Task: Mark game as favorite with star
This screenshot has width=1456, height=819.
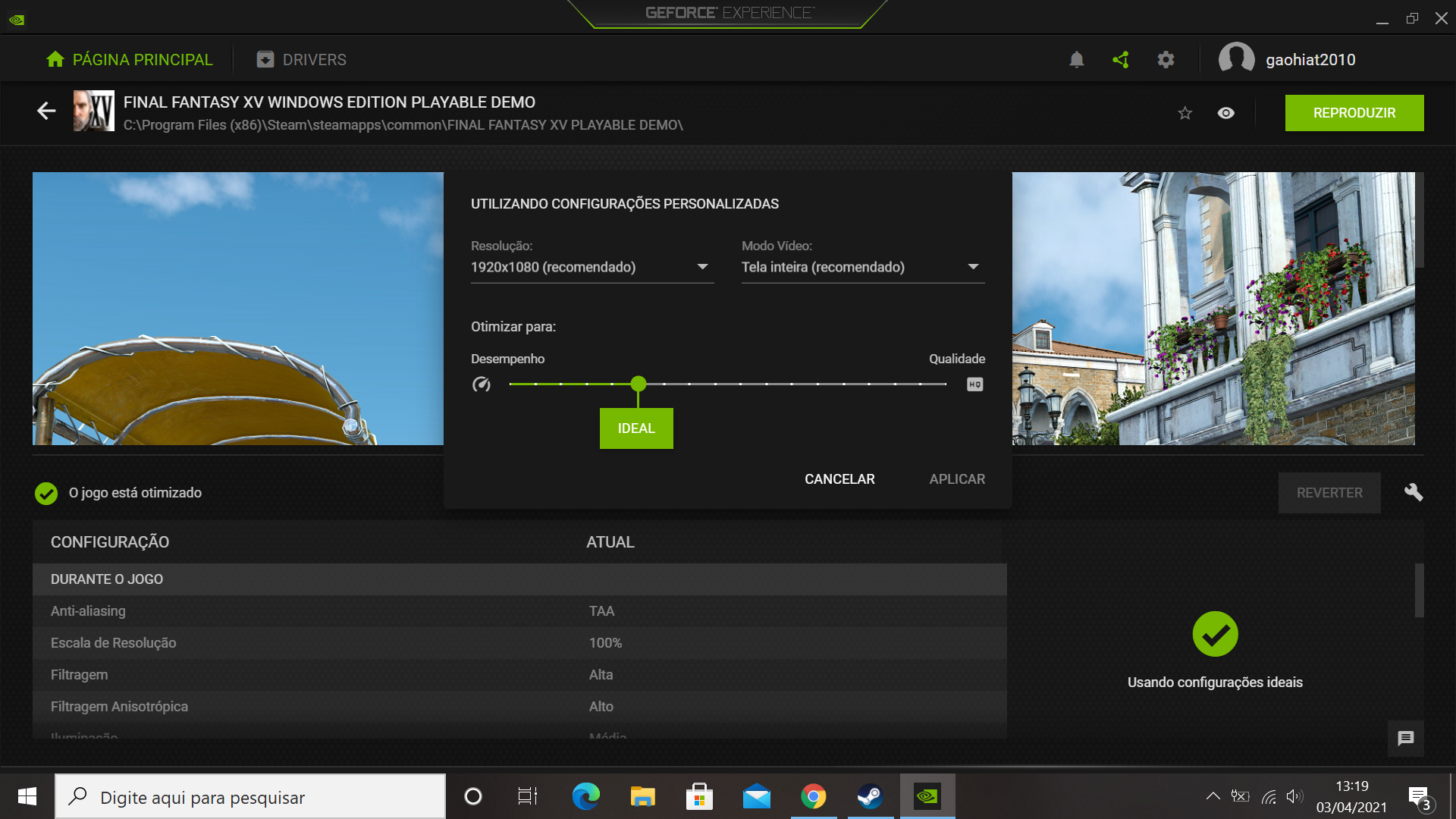Action: coord(1185,113)
